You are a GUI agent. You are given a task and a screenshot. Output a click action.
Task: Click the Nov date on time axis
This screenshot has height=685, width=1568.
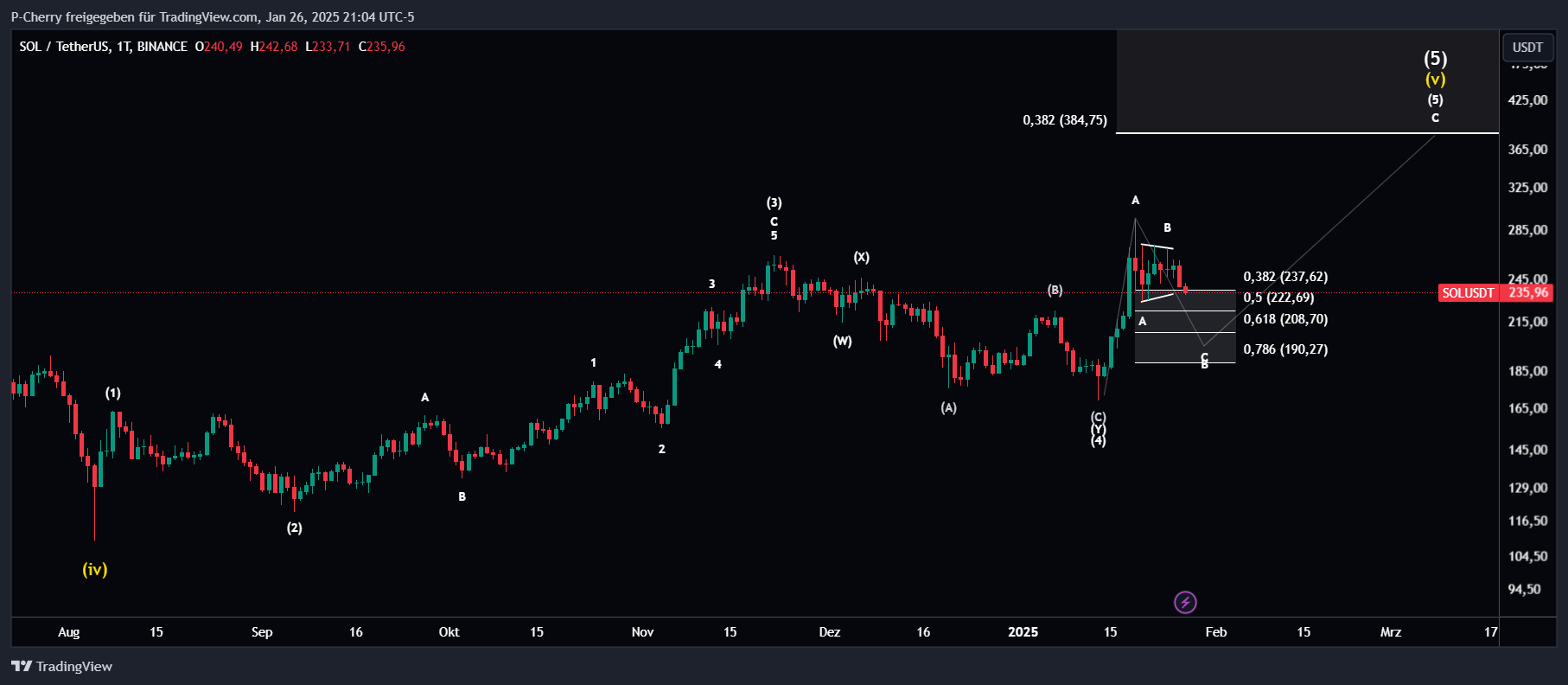click(642, 632)
